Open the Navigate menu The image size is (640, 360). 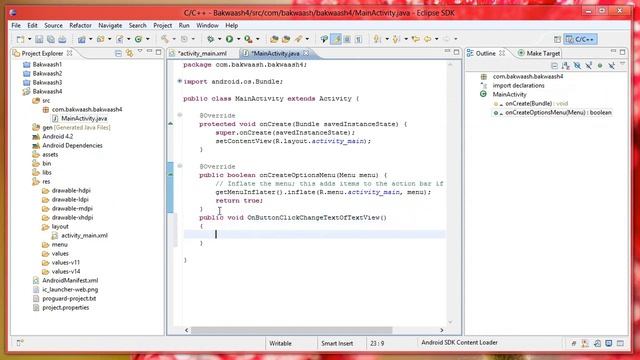pos(110,25)
